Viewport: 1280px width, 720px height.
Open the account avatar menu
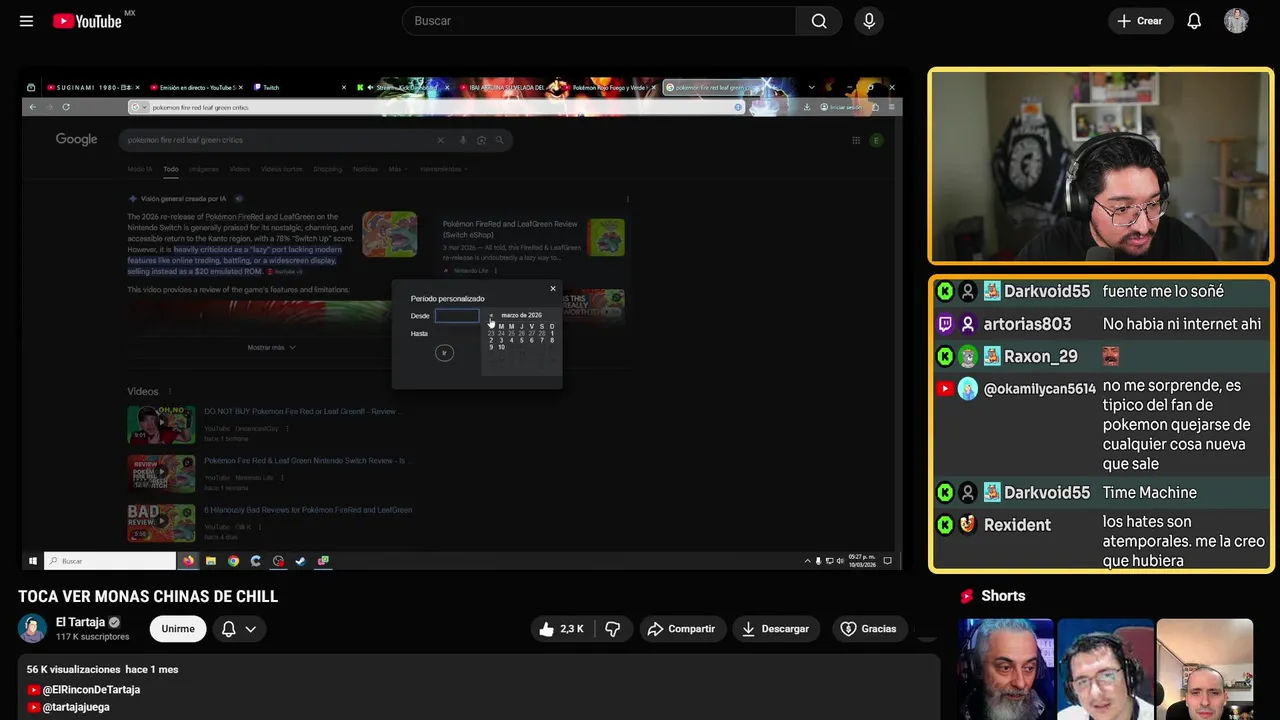point(1236,21)
